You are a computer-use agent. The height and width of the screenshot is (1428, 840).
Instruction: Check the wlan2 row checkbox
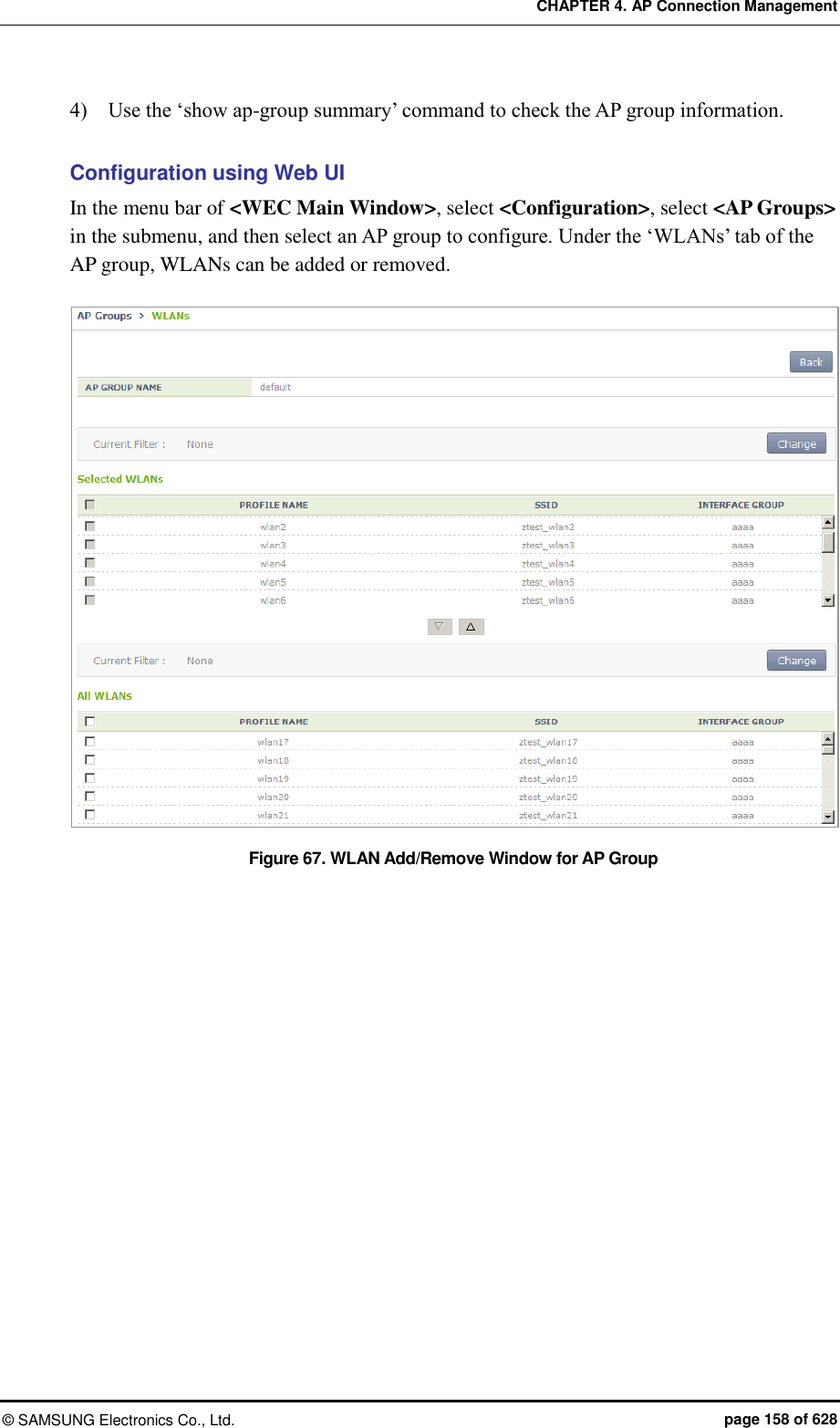89,526
